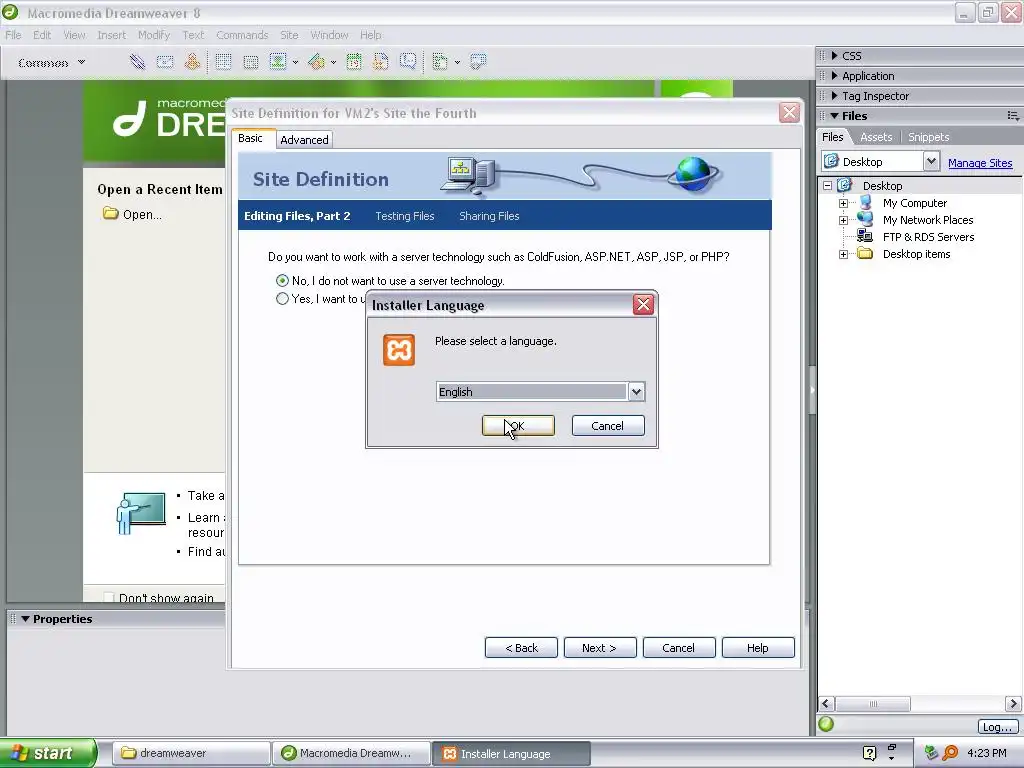Screen dimensions: 1024x768
Task: Click the Windows Start button
Action: (x=48, y=753)
